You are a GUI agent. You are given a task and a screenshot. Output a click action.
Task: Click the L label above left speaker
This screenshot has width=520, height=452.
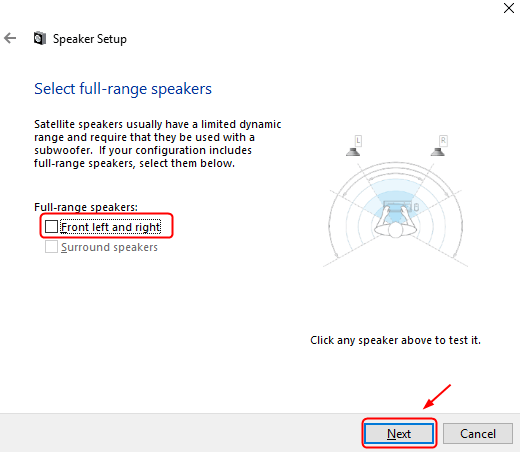(x=358, y=141)
